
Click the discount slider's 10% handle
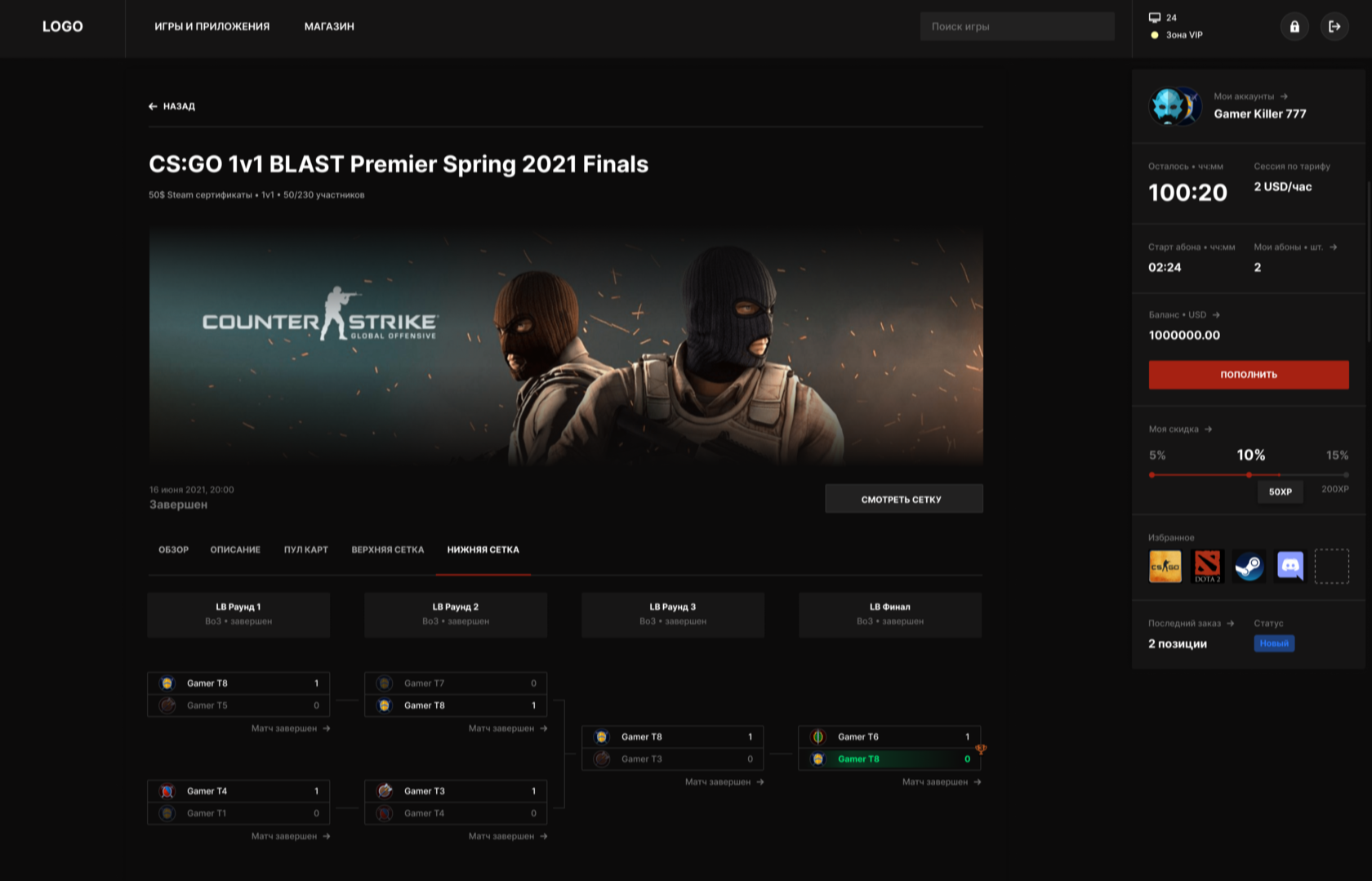(1249, 474)
